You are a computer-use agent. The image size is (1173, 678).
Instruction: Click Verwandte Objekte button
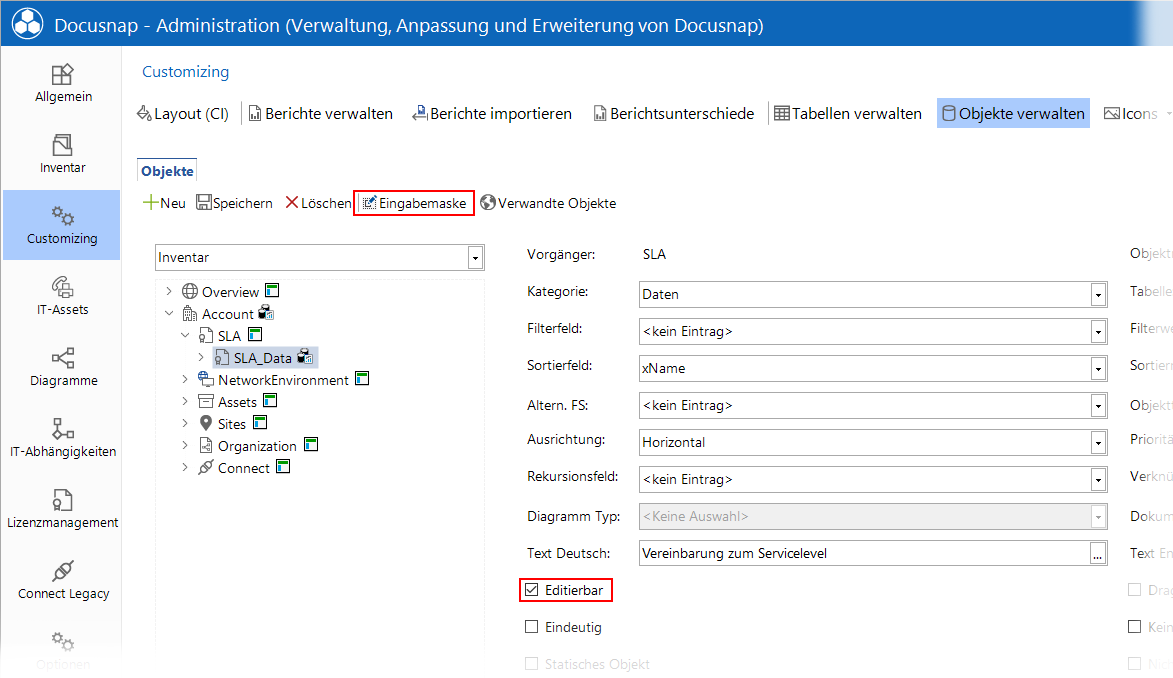tap(548, 203)
